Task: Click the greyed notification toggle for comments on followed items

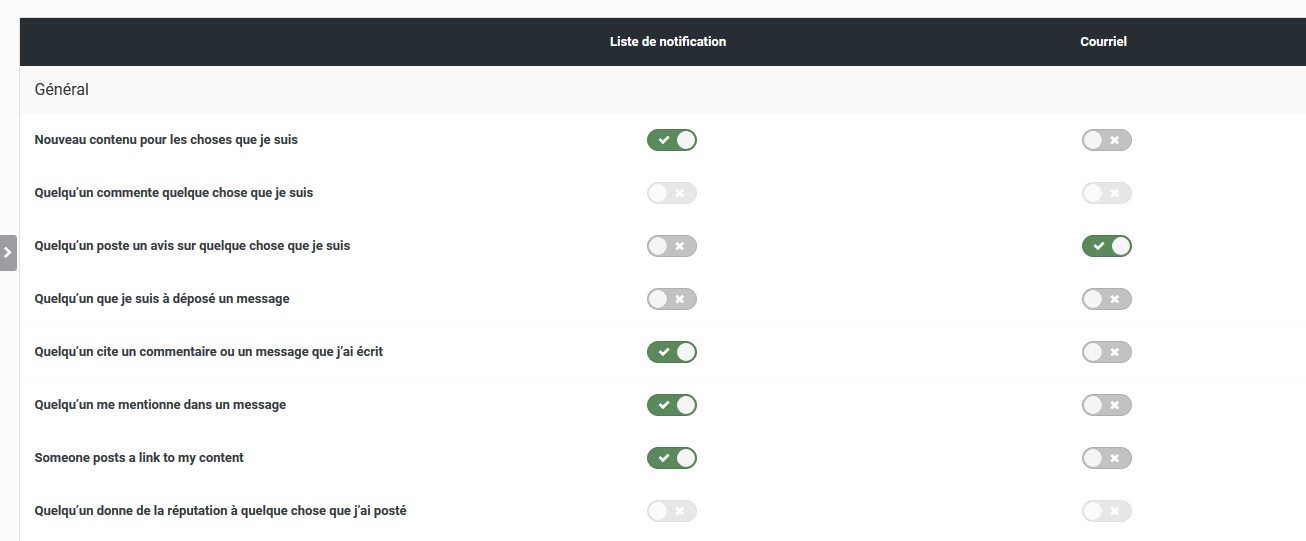Action: pyautogui.click(x=671, y=193)
